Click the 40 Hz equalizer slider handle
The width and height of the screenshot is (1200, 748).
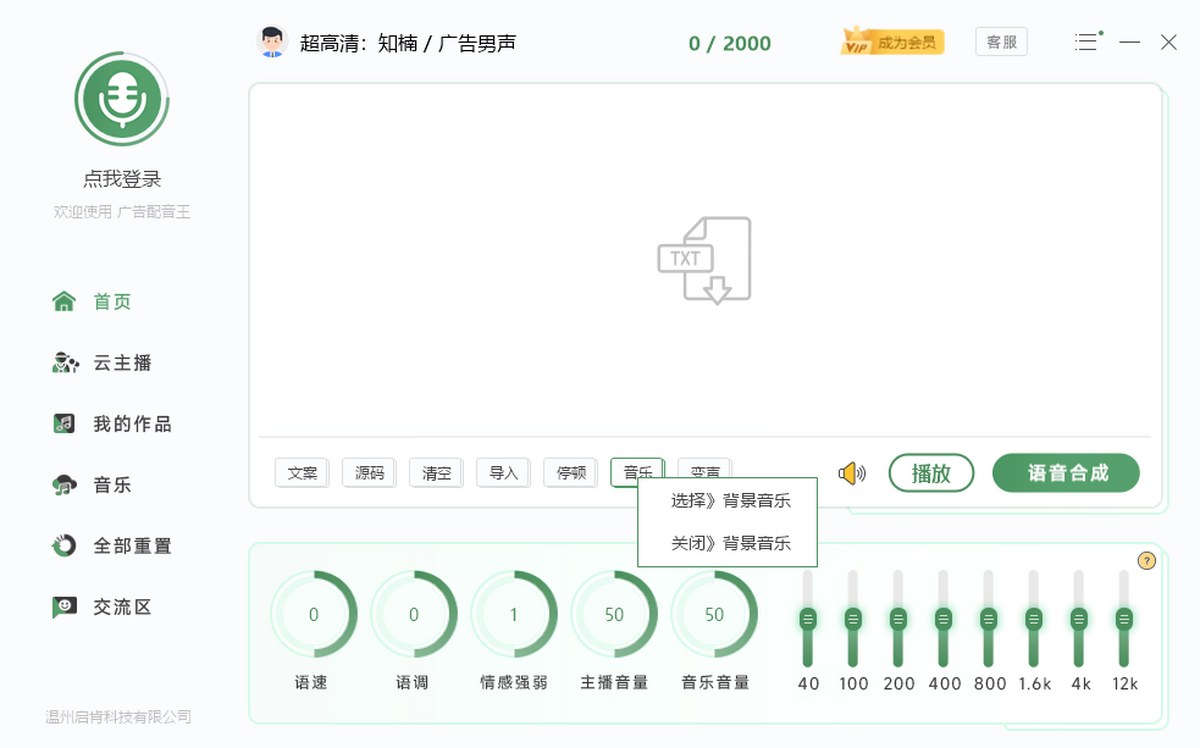[808, 619]
